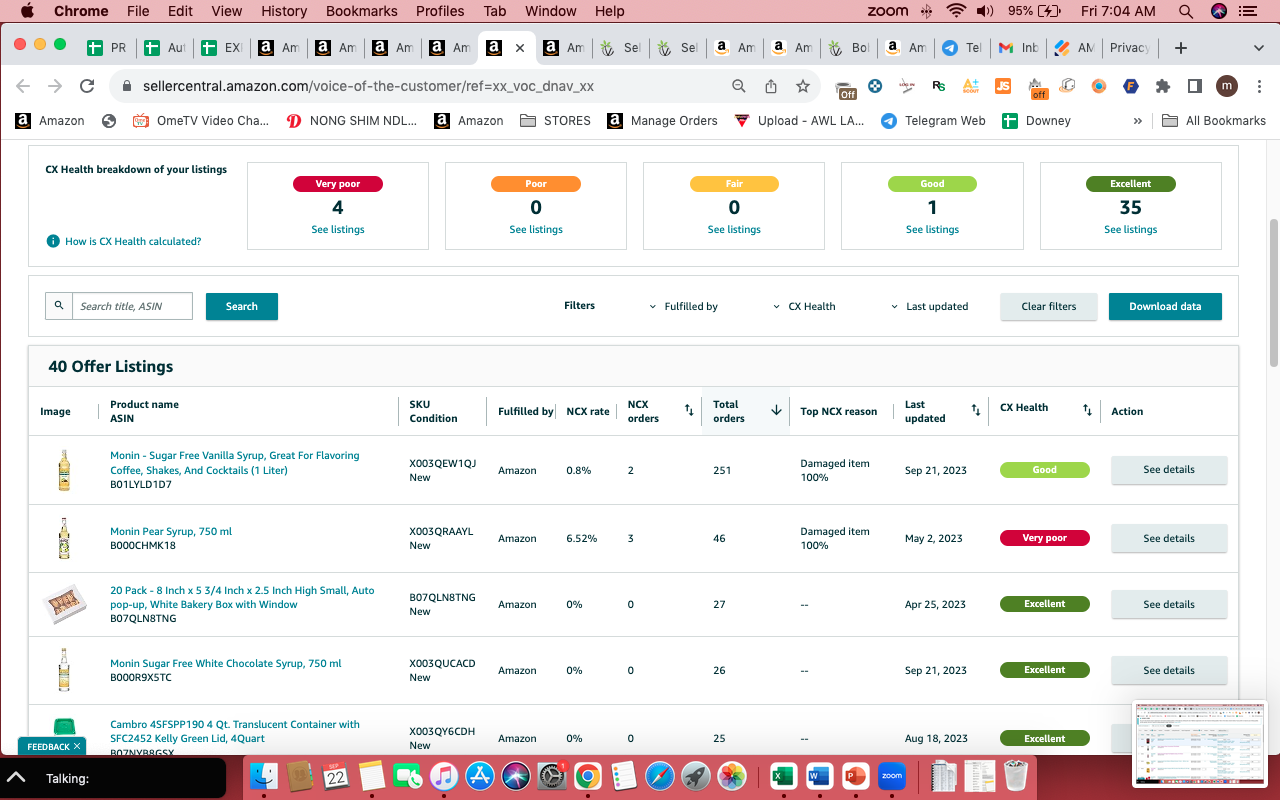Open the History menu
This screenshot has height=800, width=1280.
click(284, 11)
